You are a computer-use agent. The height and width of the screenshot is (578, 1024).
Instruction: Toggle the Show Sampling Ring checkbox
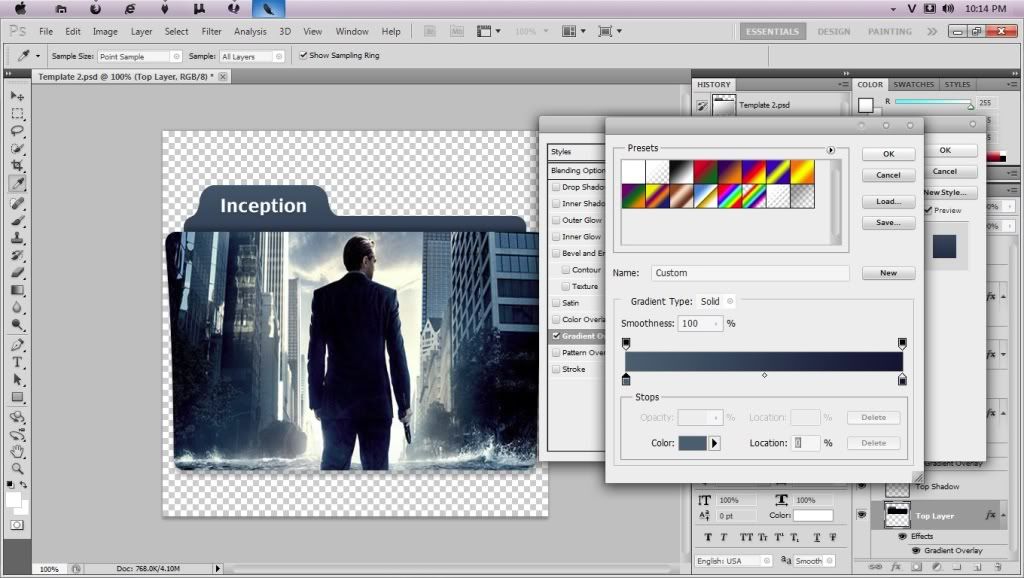303,56
